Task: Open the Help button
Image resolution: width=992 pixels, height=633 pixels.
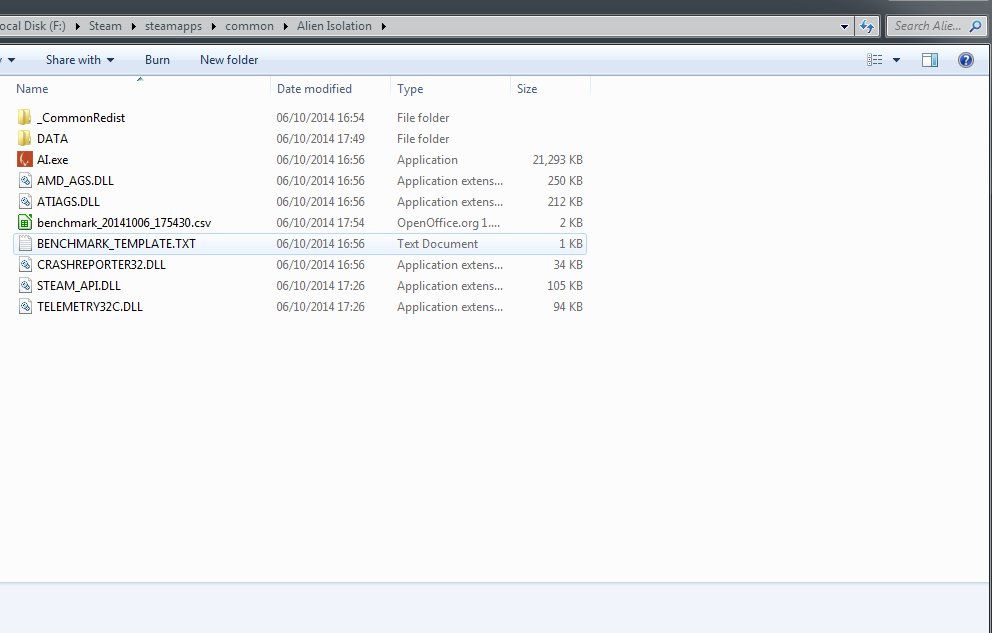Action: pyautogui.click(x=965, y=60)
